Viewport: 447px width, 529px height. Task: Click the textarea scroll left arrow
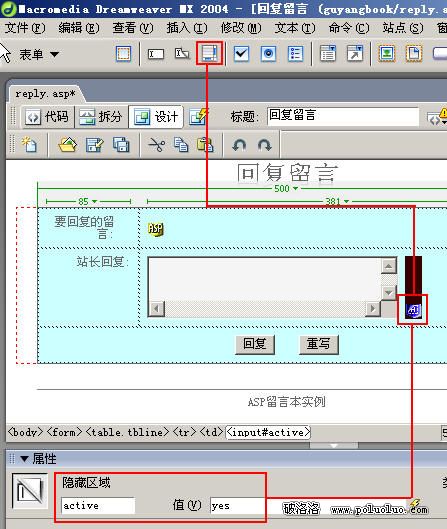pos(156,308)
